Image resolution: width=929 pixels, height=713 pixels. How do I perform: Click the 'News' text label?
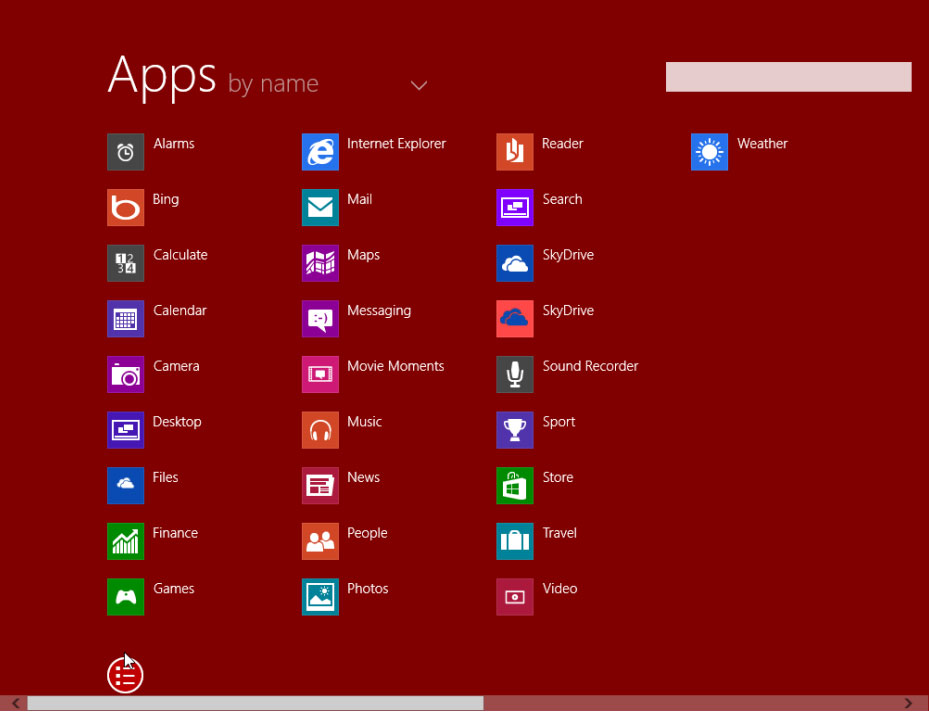[363, 478]
